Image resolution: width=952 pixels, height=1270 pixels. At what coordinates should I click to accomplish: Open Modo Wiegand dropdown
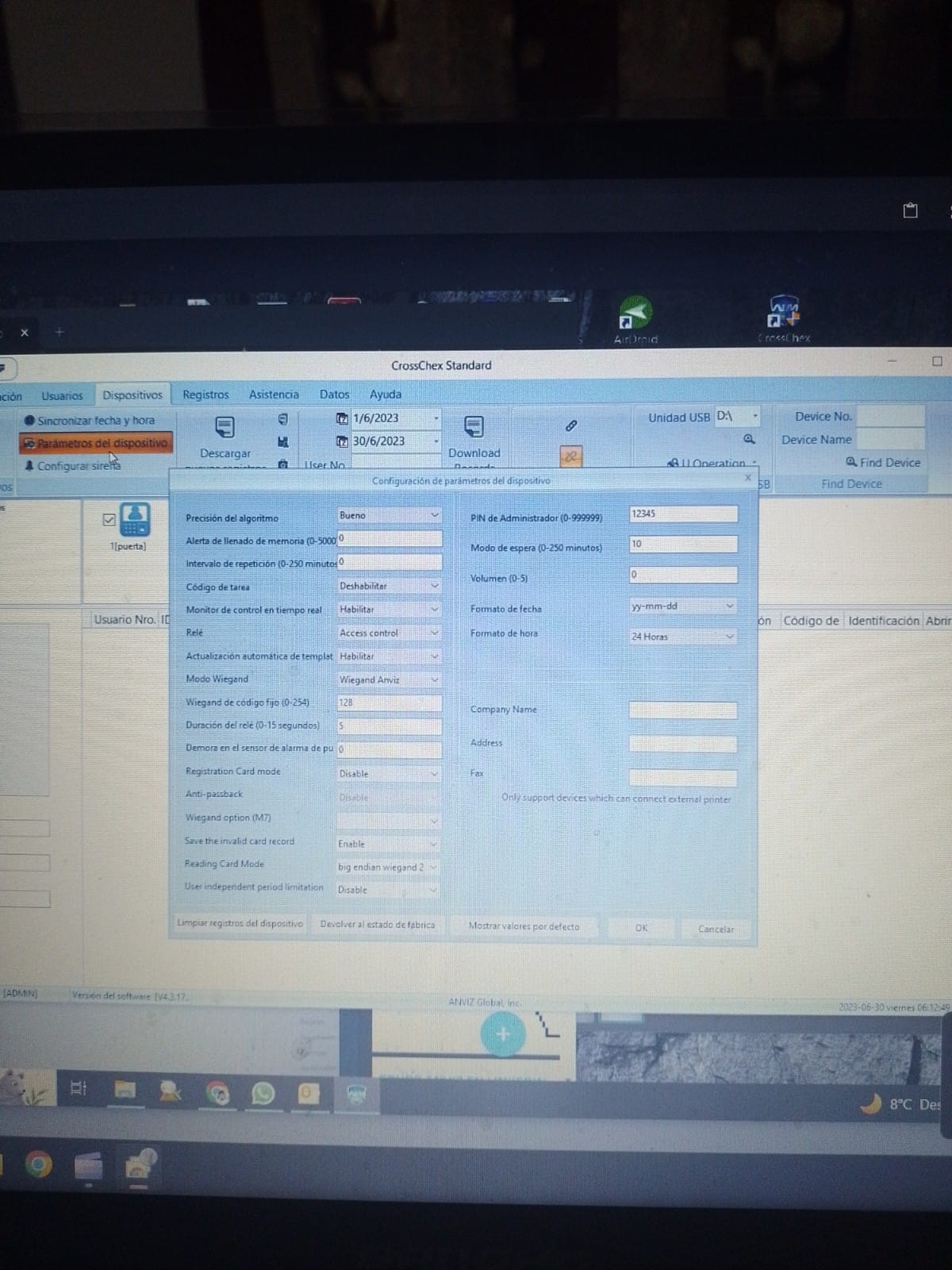tap(389, 679)
